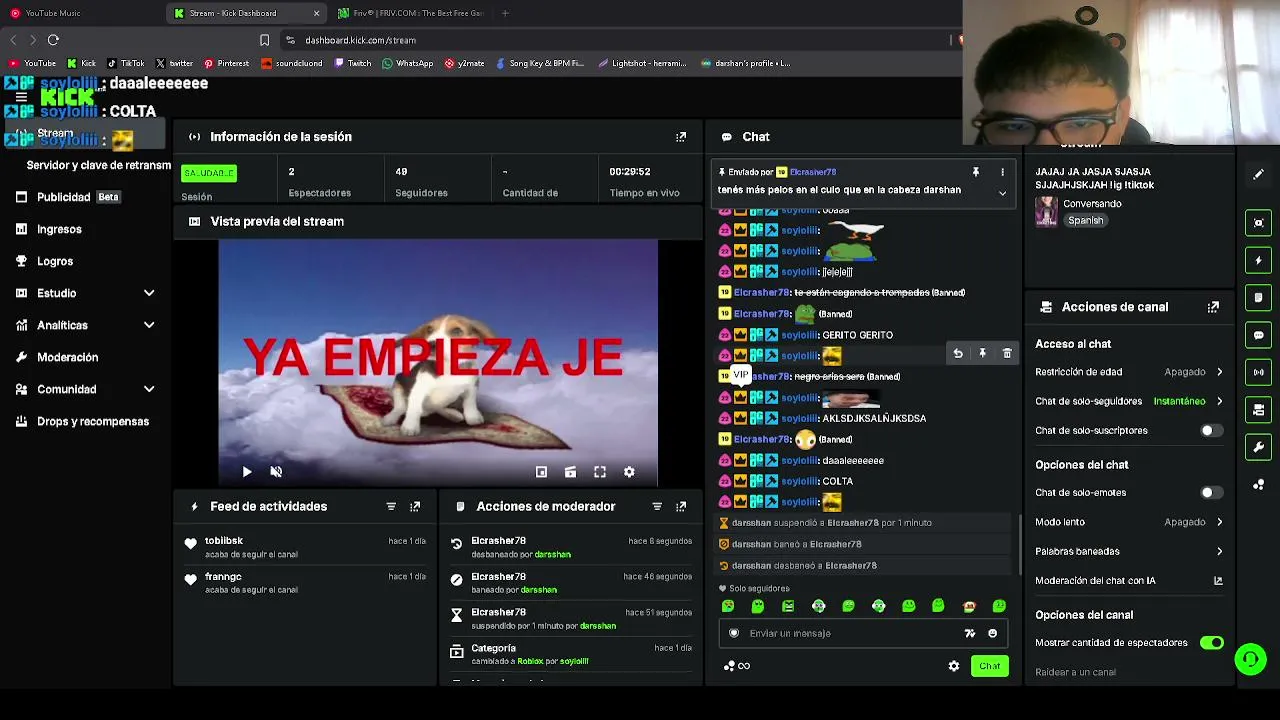Open Palabras baneadas list

[x=1129, y=551]
